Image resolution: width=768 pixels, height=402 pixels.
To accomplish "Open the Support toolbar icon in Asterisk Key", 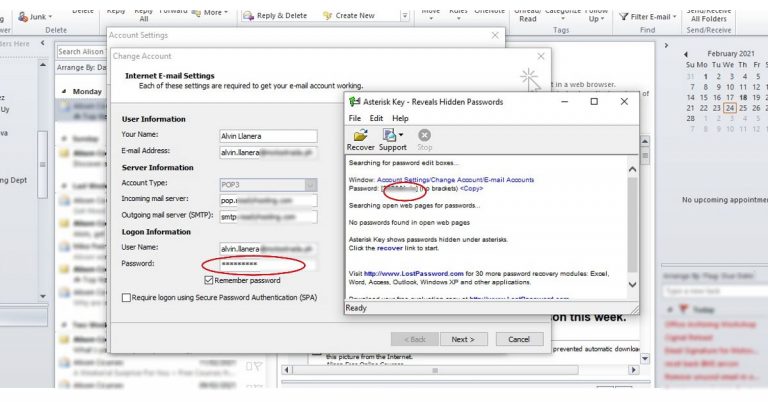I will (x=392, y=140).
